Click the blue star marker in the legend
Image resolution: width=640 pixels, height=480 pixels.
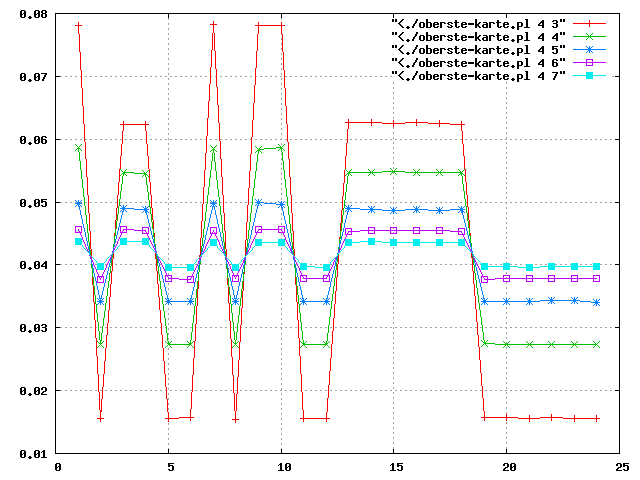(589, 48)
